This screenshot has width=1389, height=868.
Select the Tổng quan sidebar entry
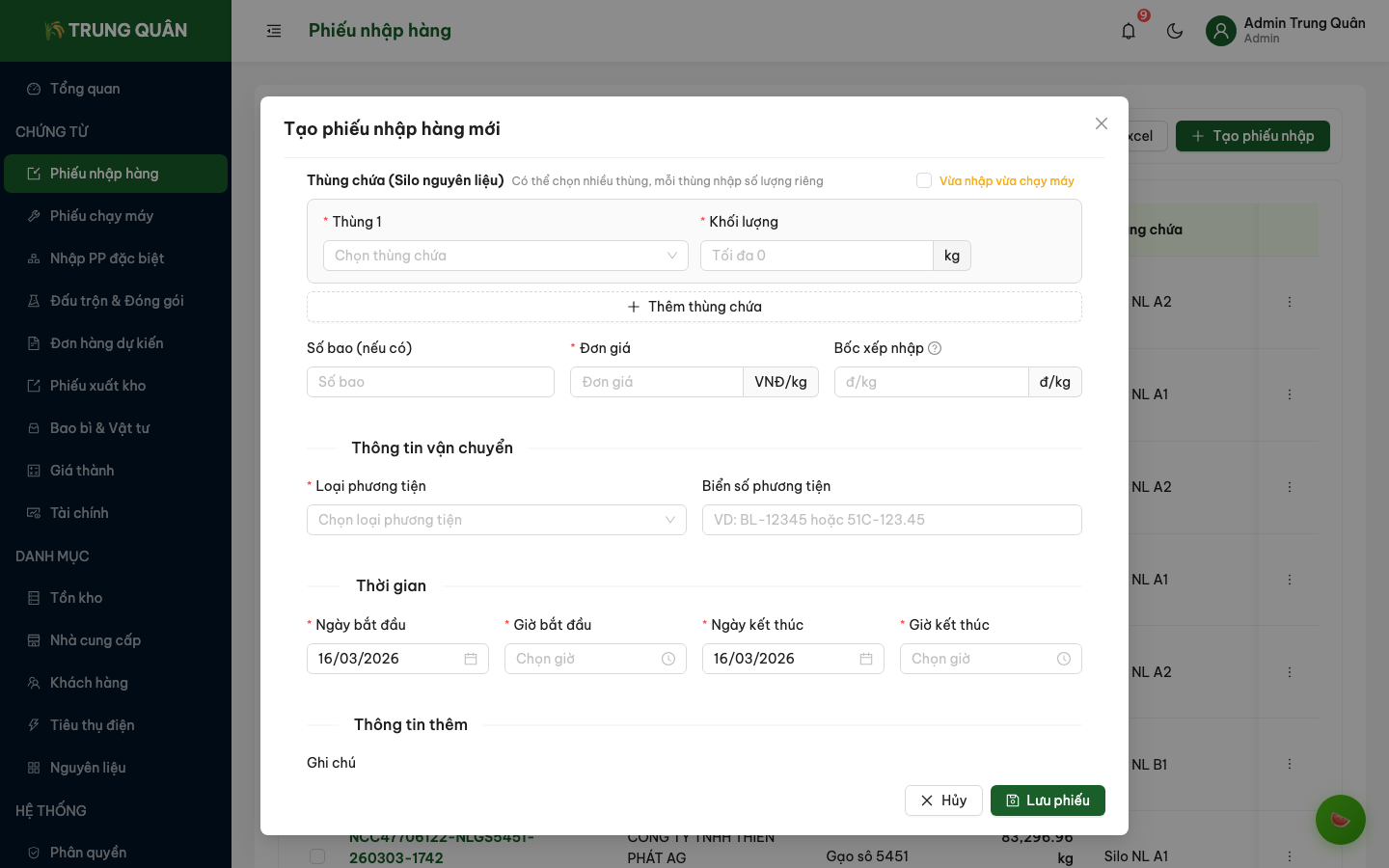83,89
